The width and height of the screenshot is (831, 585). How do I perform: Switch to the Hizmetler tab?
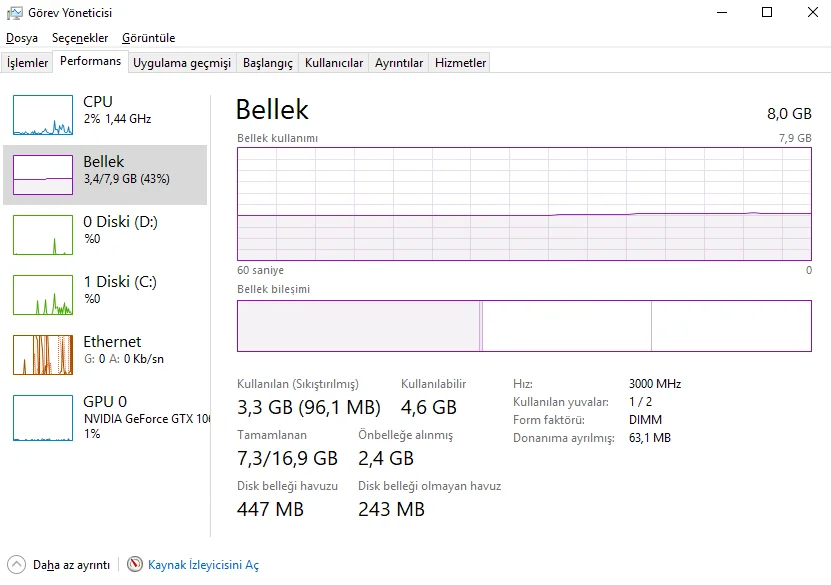(461, 61)
